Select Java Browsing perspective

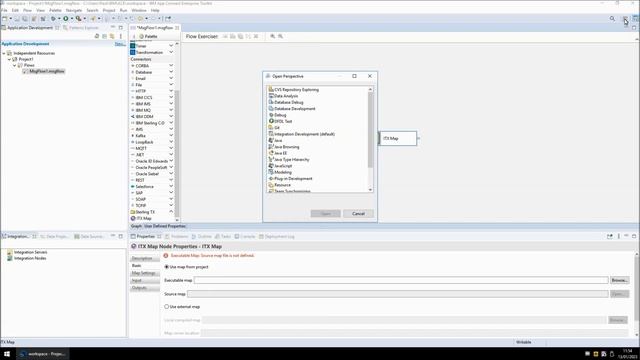287,147
